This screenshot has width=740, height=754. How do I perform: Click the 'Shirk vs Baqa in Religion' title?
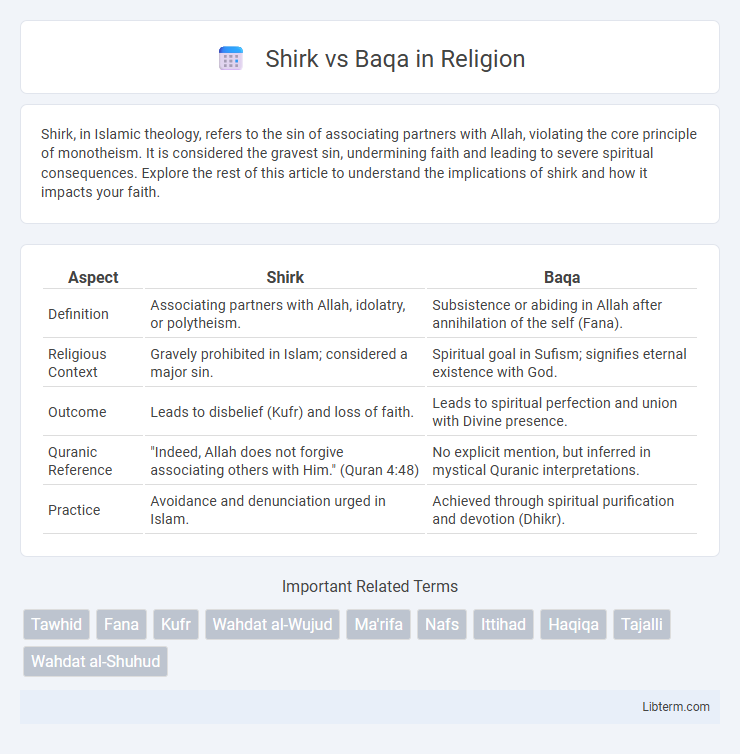click(x=395, y=59)
